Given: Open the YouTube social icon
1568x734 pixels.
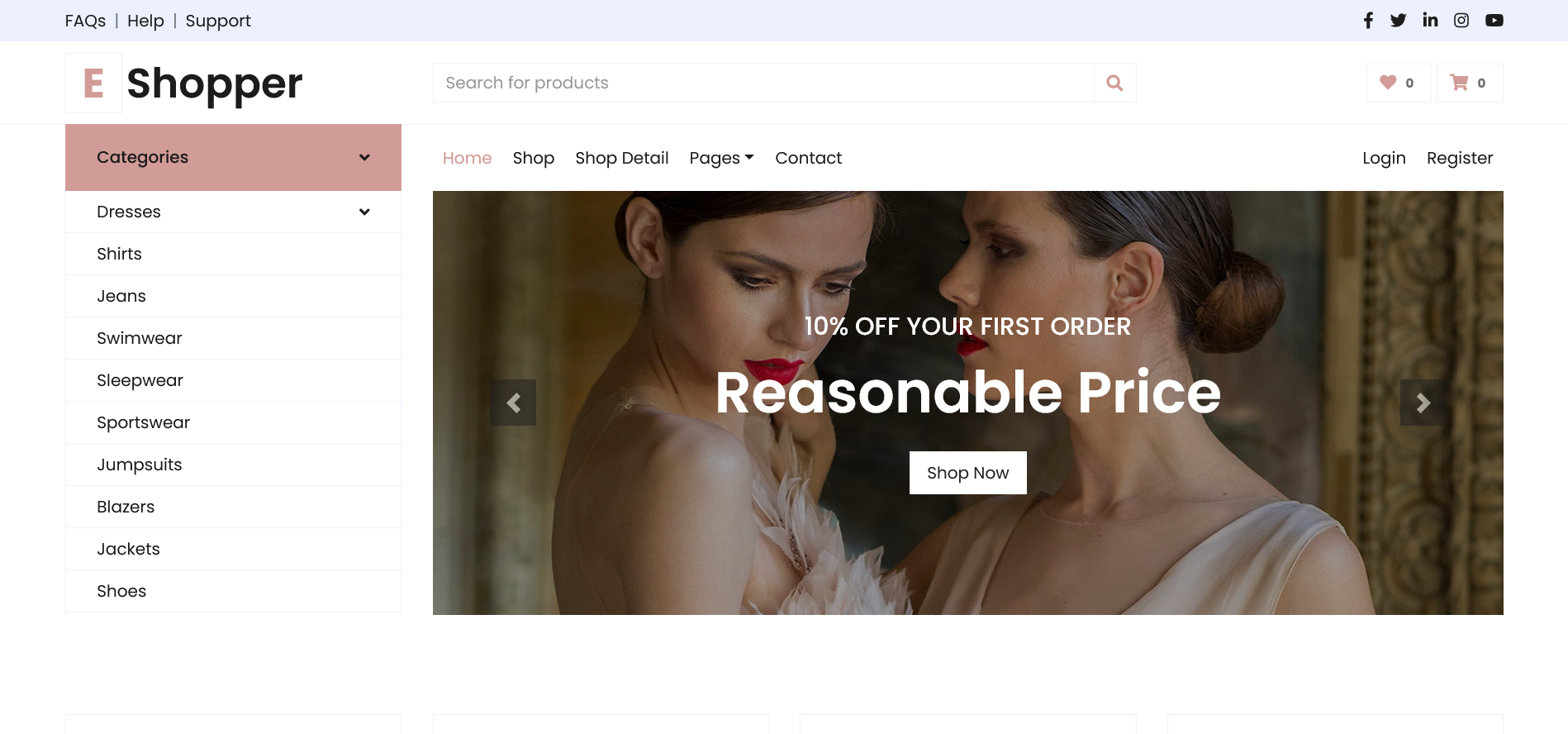Looking at the screenshot, I should [1494, 21].
